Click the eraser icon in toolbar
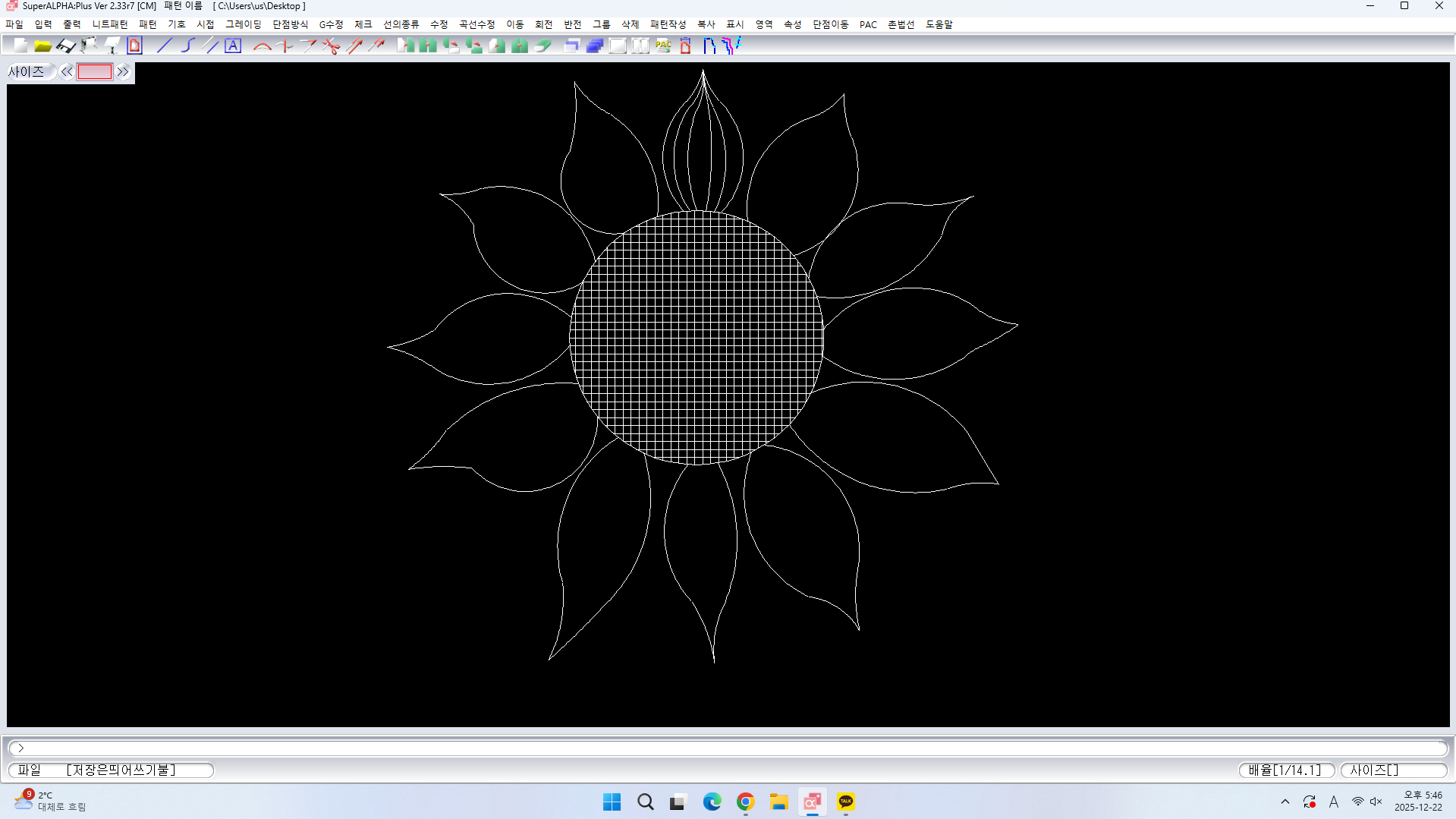The height and width of the screenshot is (819, 1456). [x=542, y=46]
